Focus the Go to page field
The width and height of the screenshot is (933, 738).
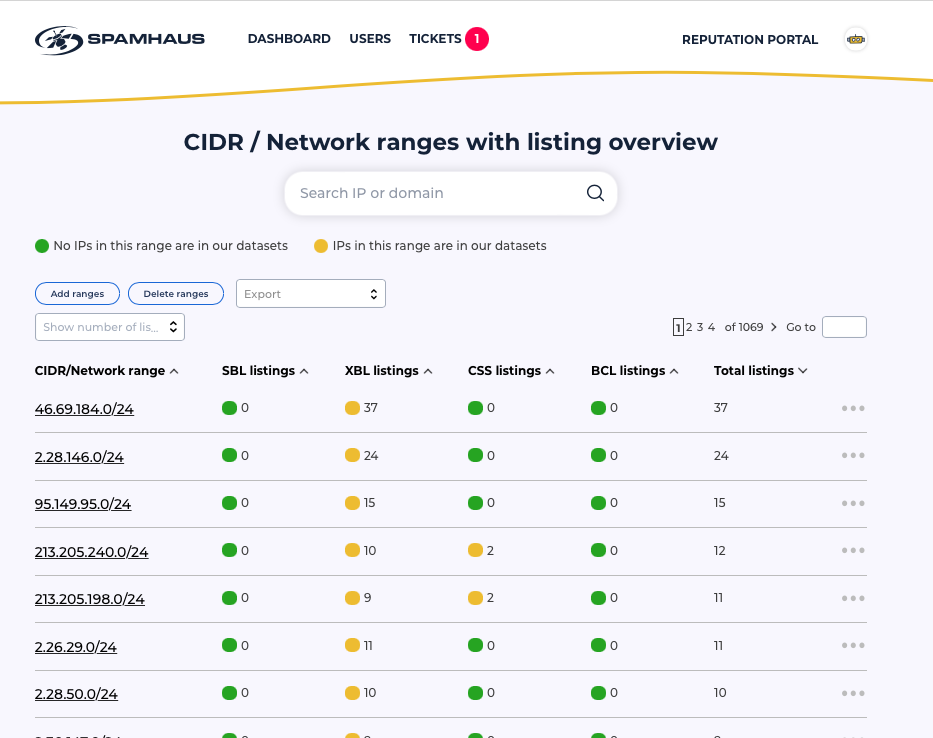coord(843,327)
